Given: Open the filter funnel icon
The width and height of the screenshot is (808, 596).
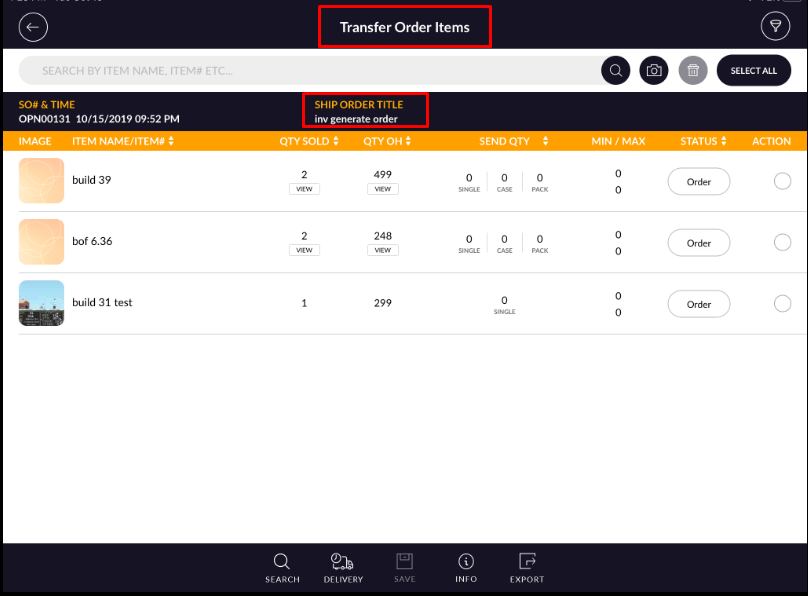Looking at the screenshot, I should tap(775, 27).
